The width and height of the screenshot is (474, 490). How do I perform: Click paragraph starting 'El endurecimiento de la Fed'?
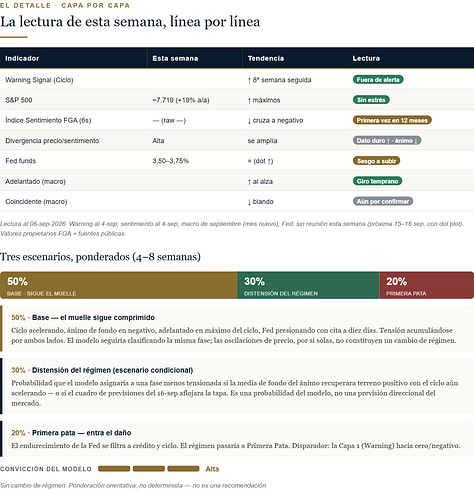(236, 446)
